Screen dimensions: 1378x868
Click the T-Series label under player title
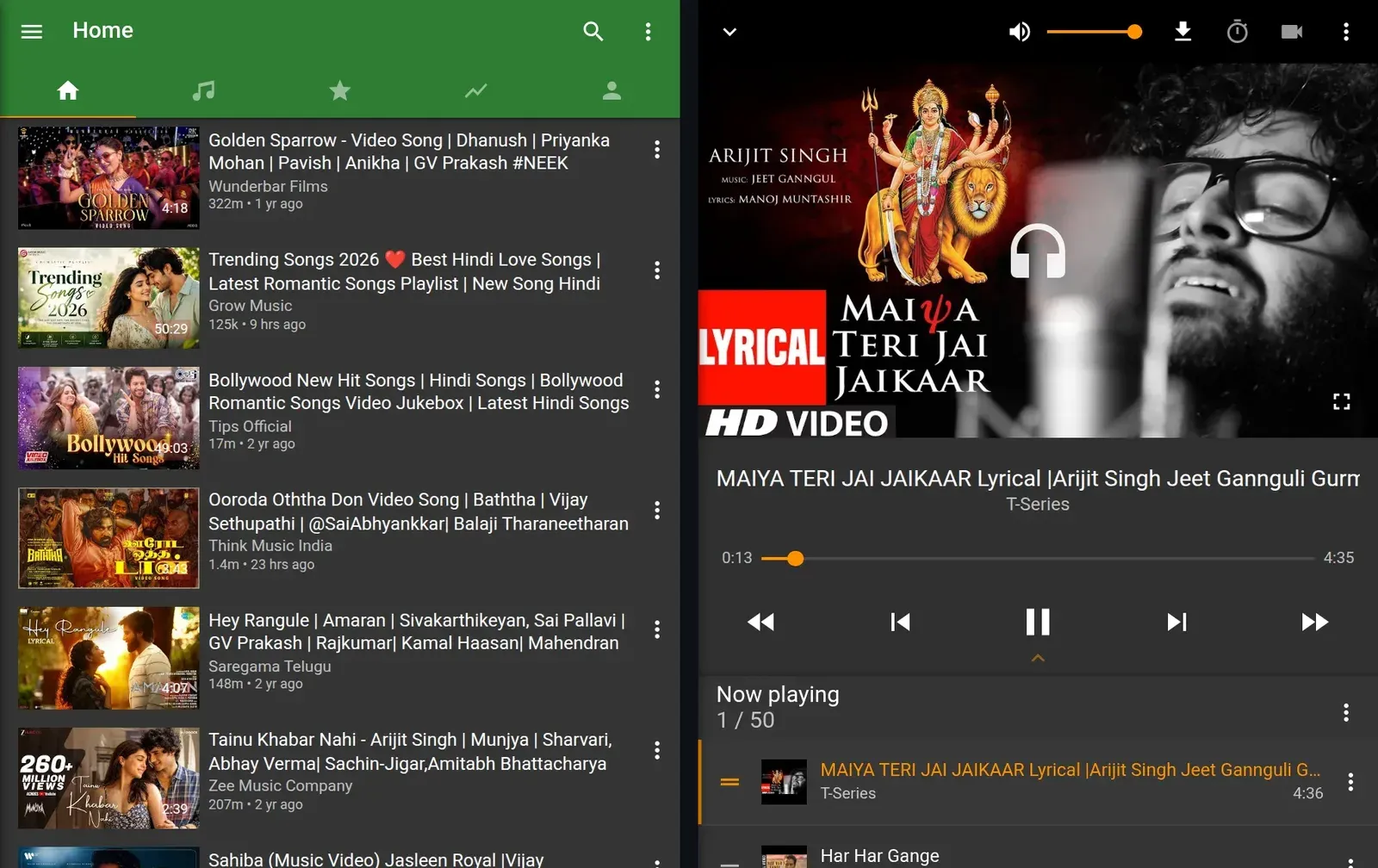click(x=1038, y=505)
